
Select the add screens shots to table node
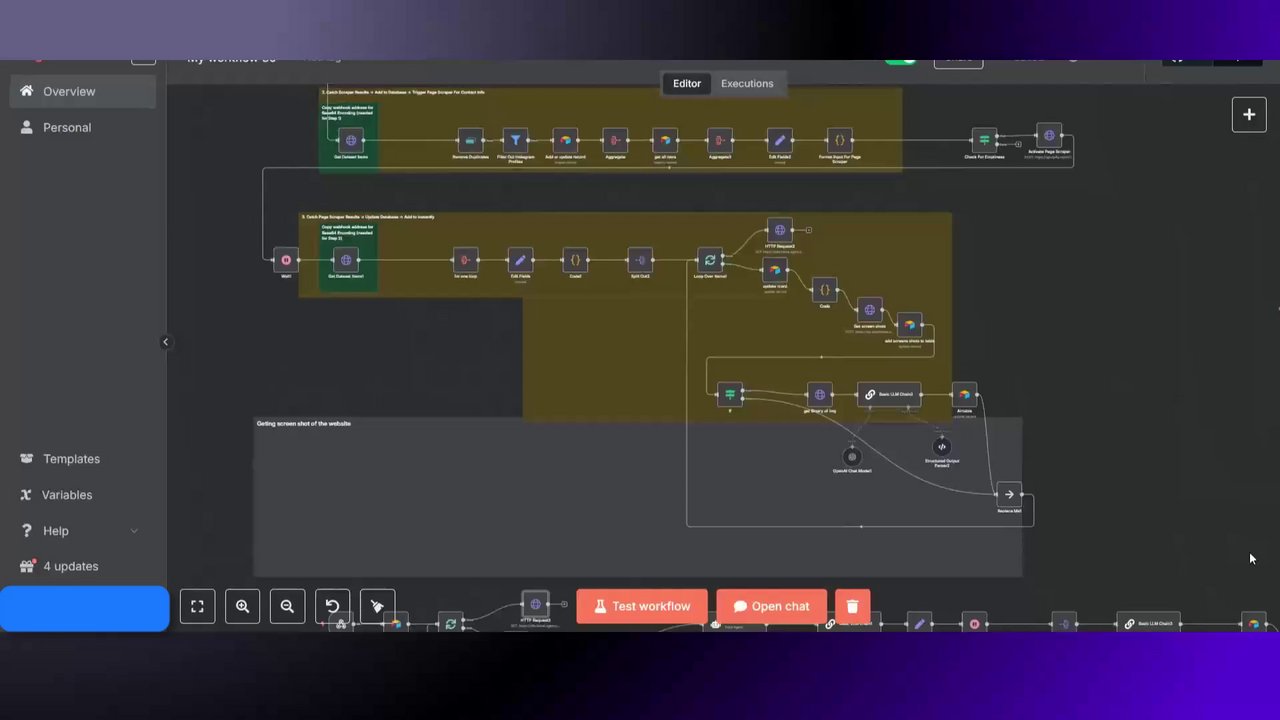910,325
